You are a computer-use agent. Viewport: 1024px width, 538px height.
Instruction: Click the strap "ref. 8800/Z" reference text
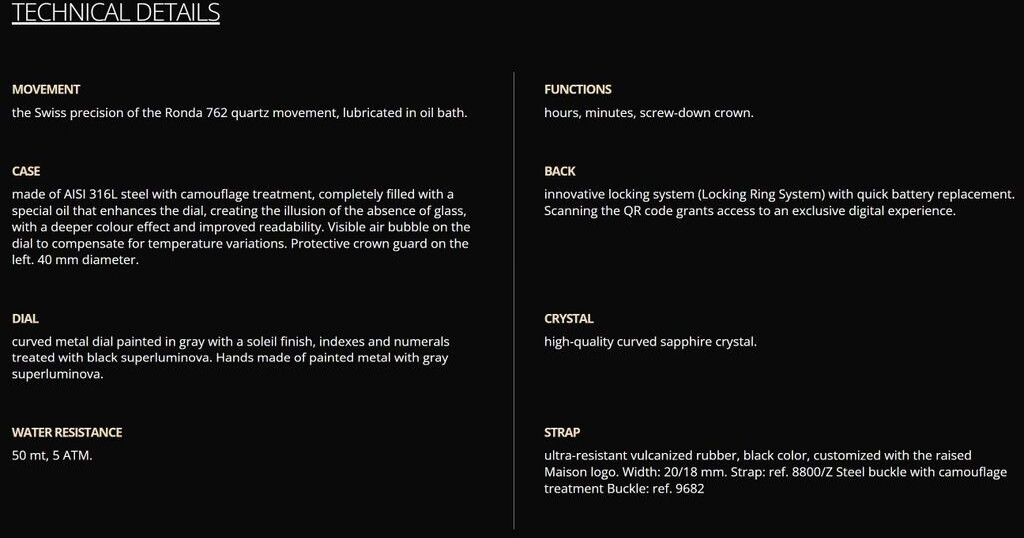[801, 472]
